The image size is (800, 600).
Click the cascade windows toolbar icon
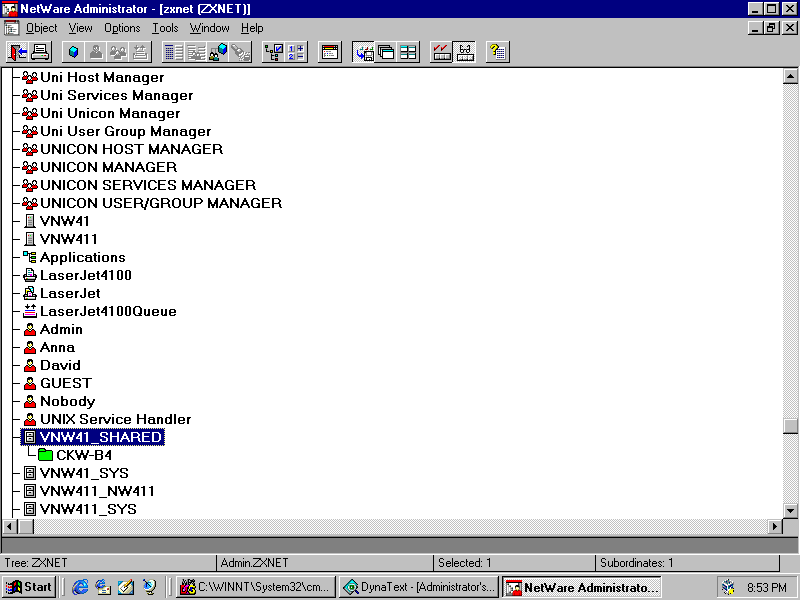(x=386, y=52)
